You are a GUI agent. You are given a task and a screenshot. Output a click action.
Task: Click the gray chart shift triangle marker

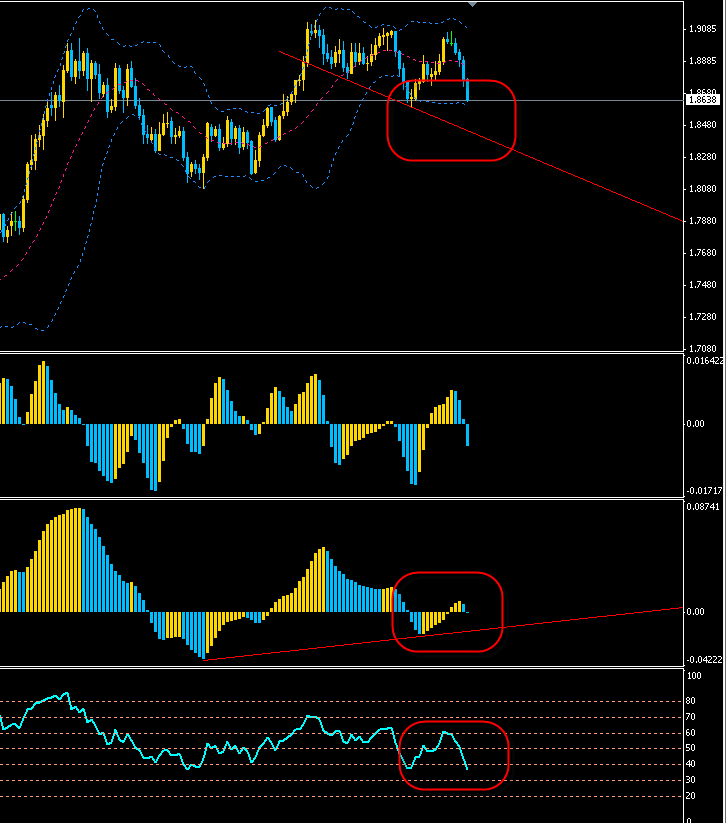pos(472,4)
